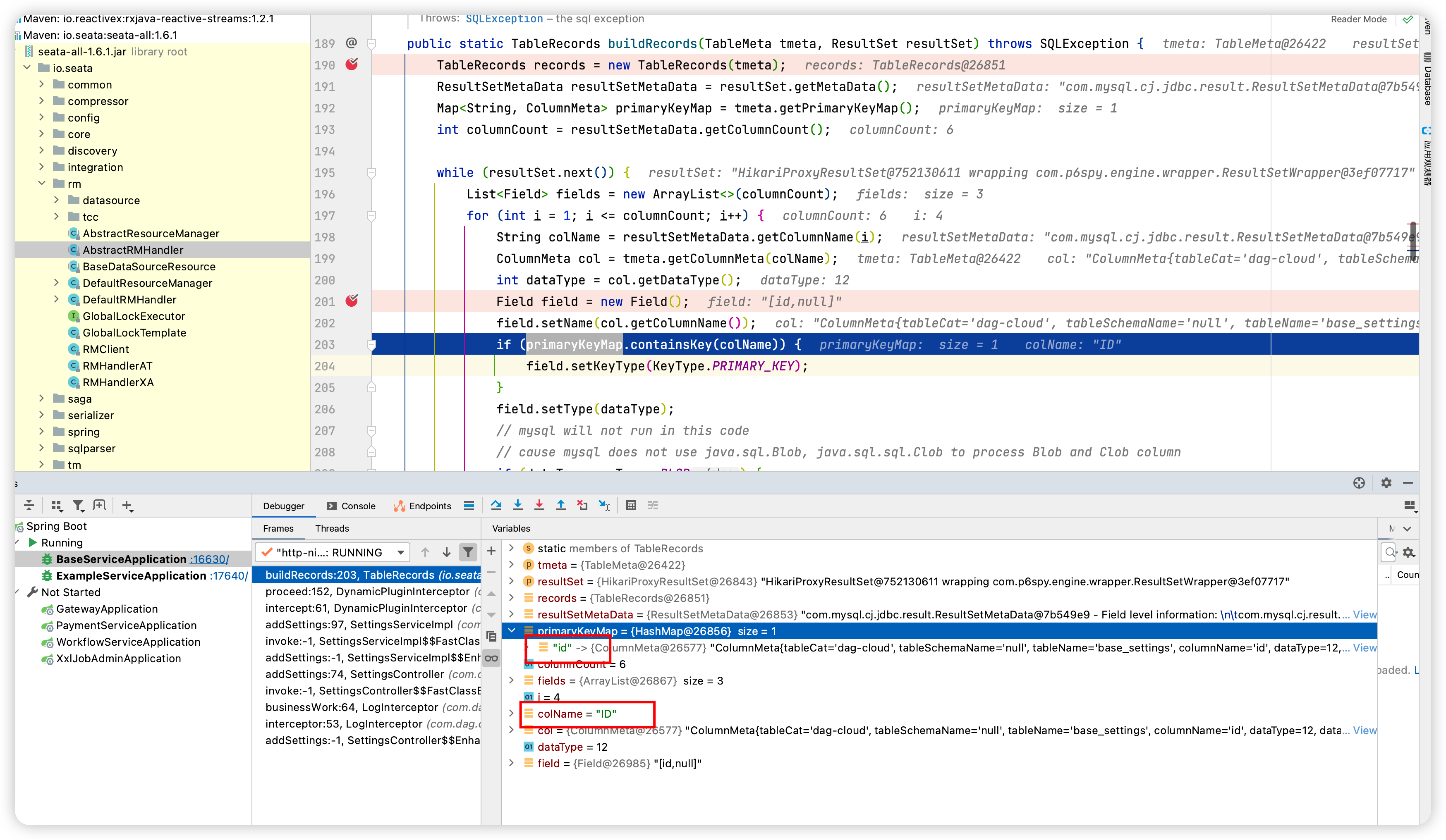
Task: Expand the tmeta variable node
Action: 511,565
